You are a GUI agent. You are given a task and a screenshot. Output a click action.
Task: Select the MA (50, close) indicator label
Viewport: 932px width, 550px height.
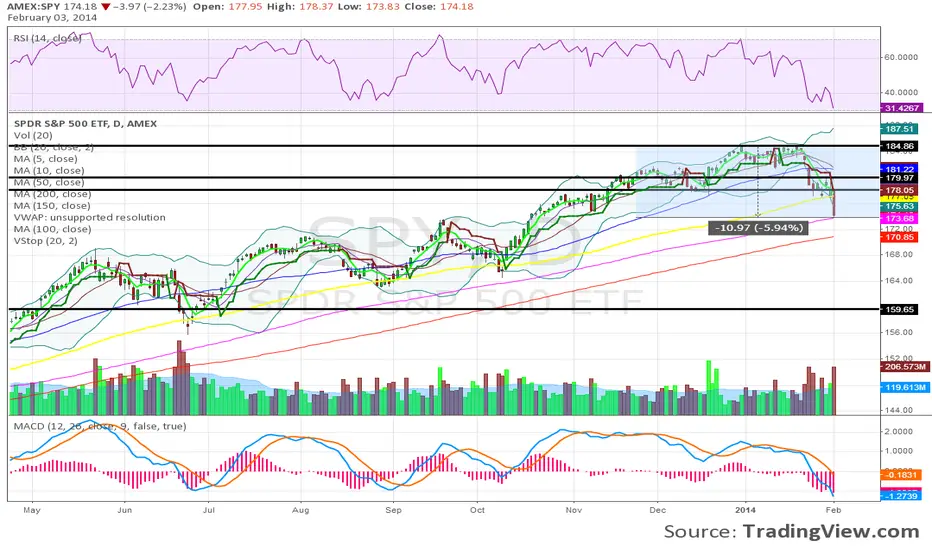pos(49,182)
